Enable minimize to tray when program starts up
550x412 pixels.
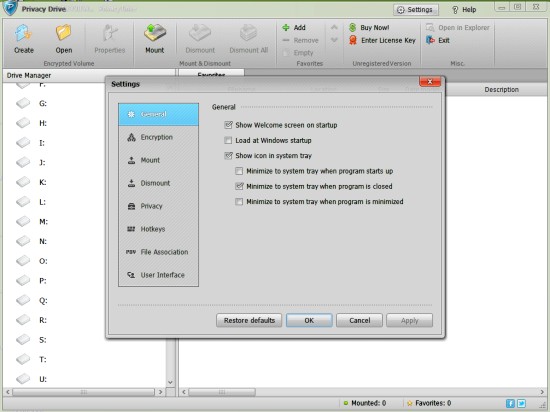coord(239,171)
